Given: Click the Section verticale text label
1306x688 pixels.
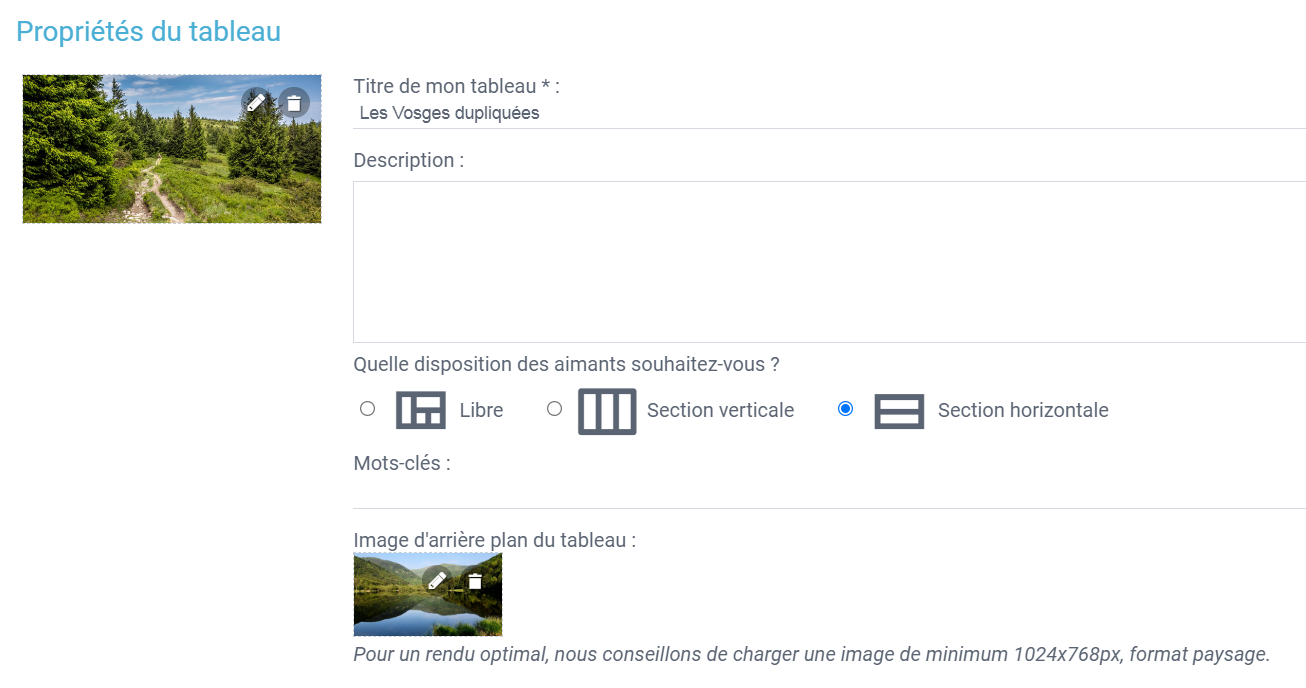Looking at the screenshot, I should [x=720, y=410].
